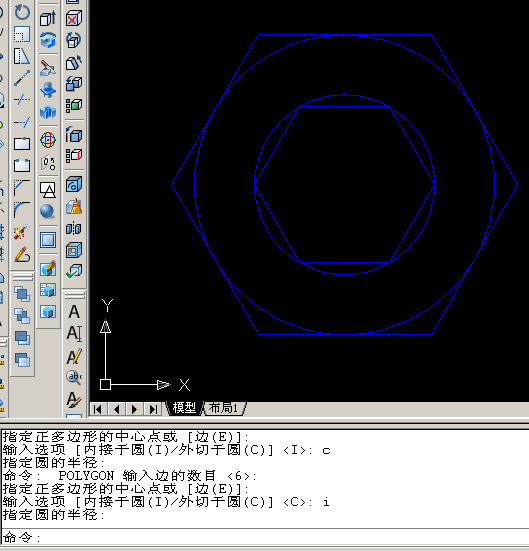Choose the Stretch modify tool

[22, 56]
